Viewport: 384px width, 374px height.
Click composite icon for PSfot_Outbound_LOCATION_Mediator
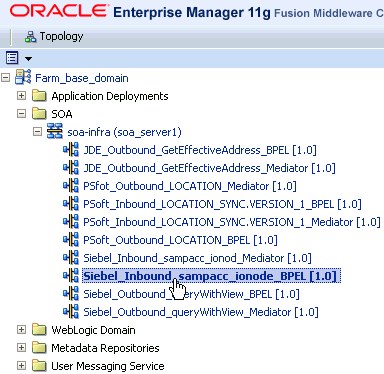(x=71, y=186)
